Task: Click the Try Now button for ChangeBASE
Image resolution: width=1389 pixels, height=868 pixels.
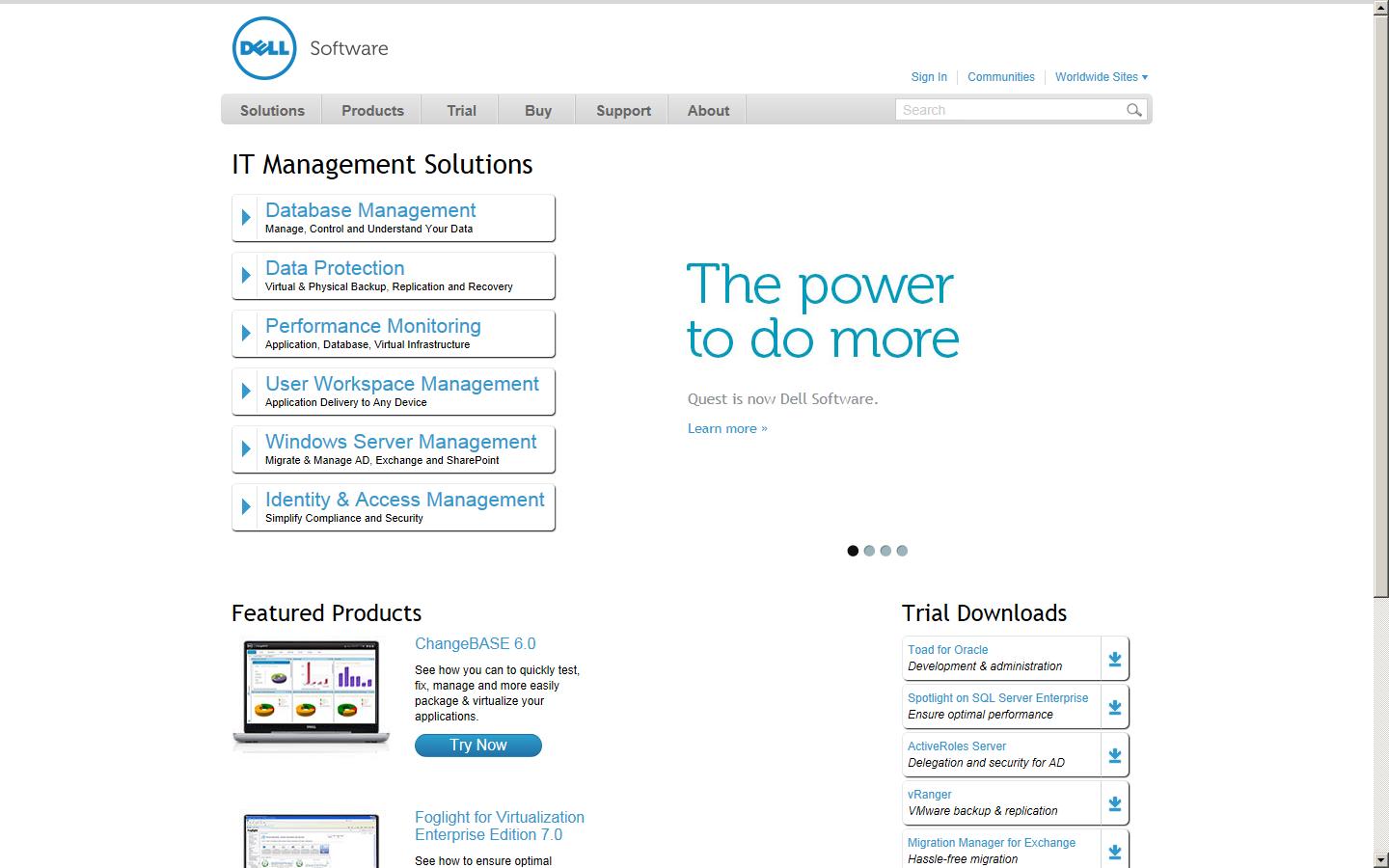Action: pyautogui.click(x=477, y=745)
